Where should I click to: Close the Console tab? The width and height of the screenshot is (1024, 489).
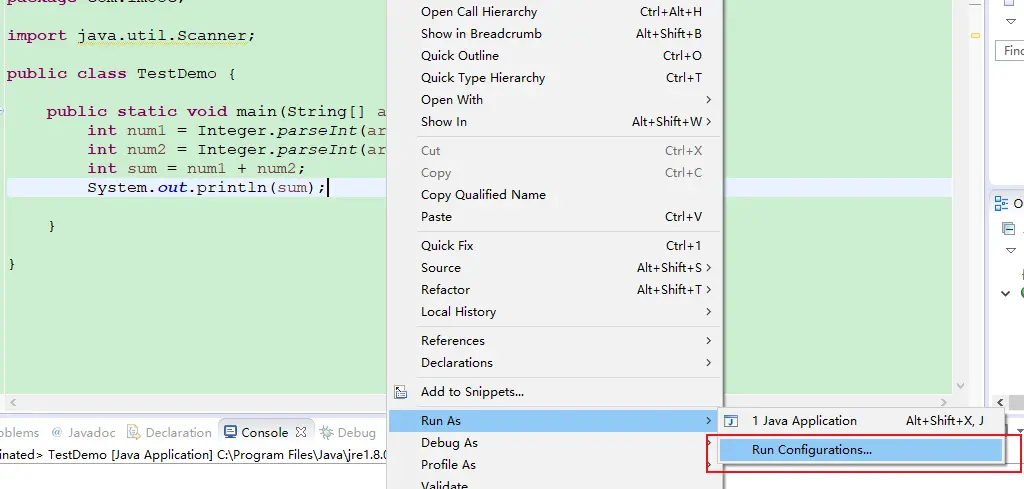pos(300,432)
